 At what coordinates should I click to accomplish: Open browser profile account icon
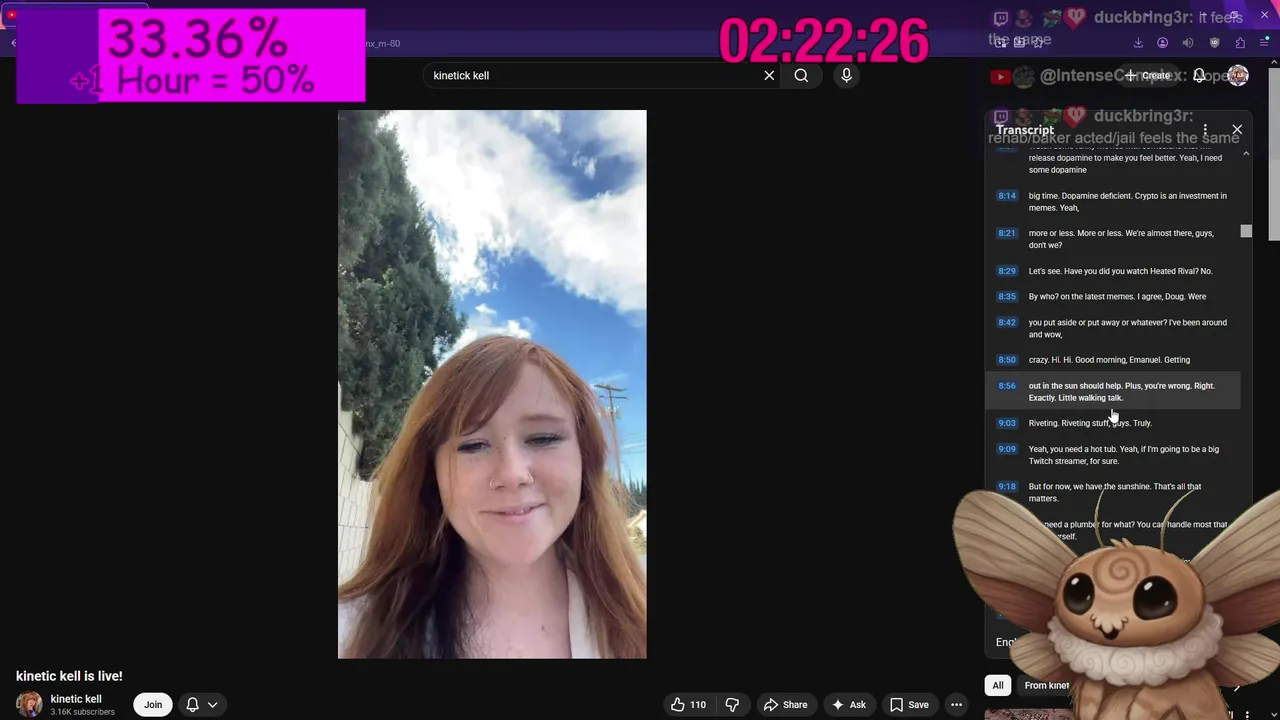pyautogui.click(x=1162, y=43)
